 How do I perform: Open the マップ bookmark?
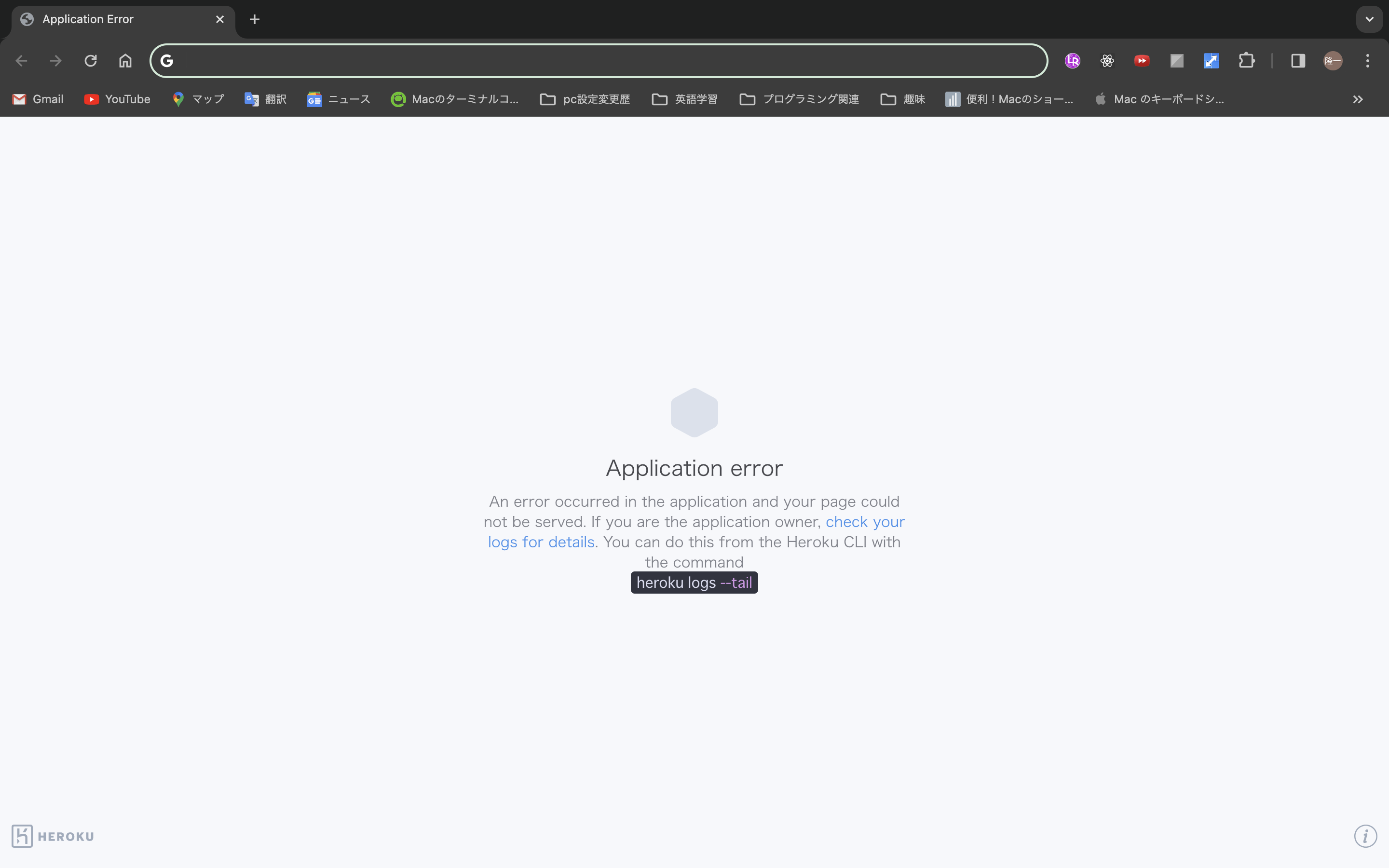coord(198,99)
